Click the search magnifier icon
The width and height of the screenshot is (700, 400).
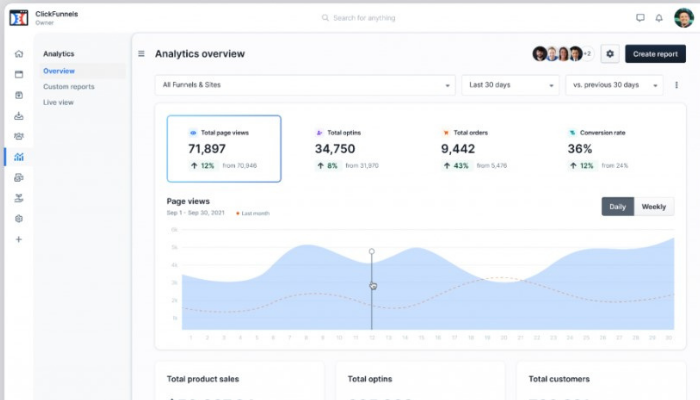[325, 18]
